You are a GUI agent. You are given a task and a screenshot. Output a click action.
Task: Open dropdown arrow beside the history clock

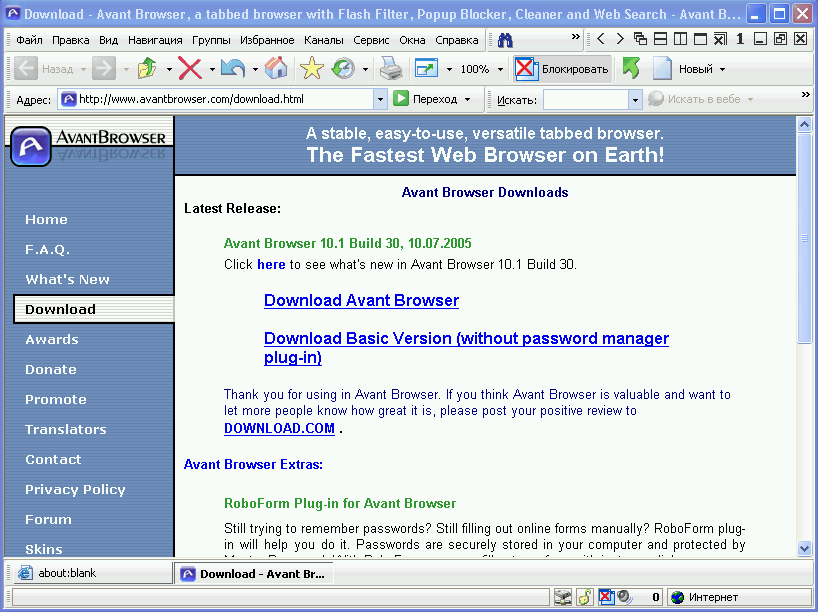(x=365, y=69)
